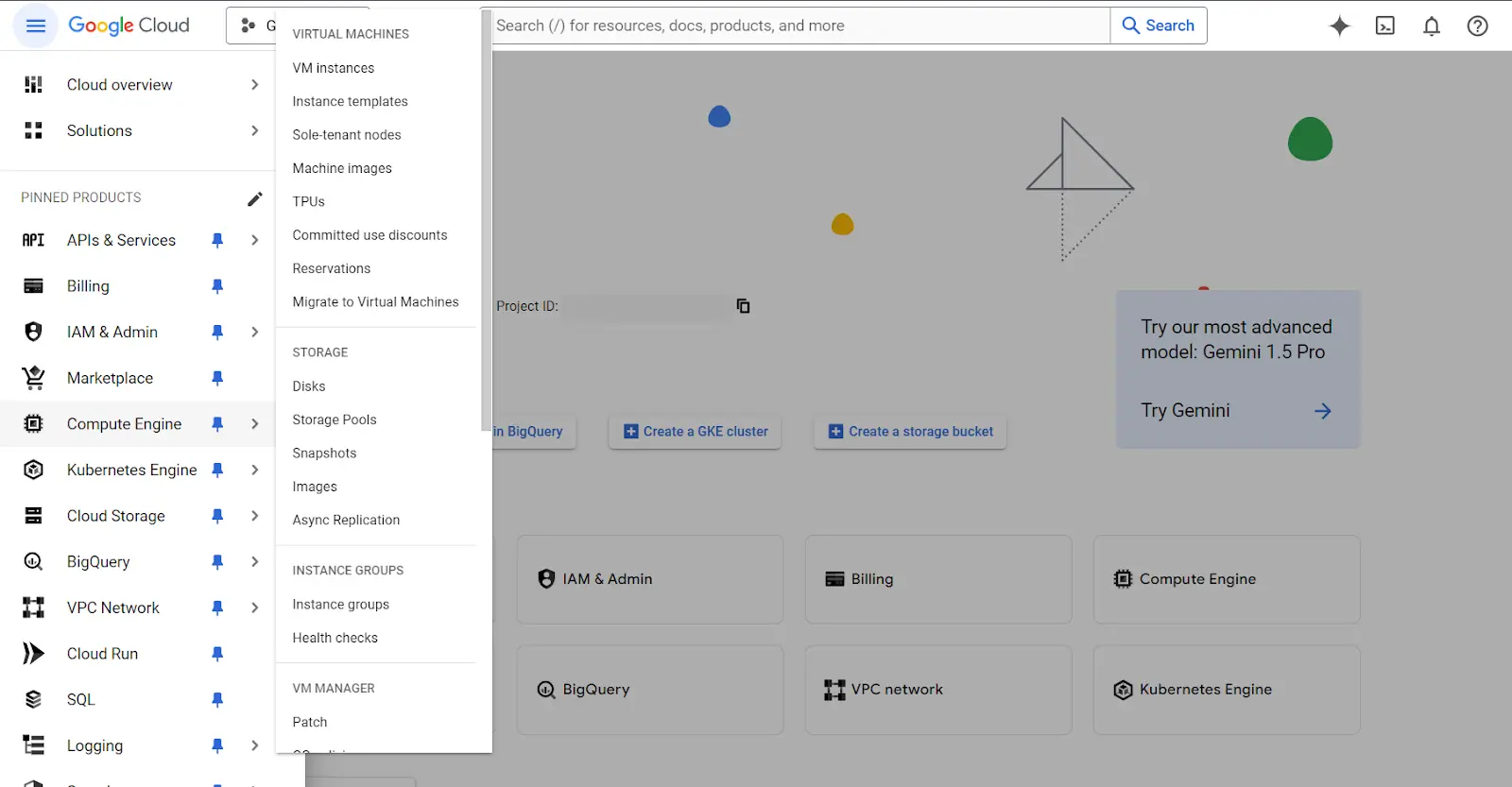The image size is (1512, 787).
Task: Click the Cloud Storage icon
Action: pos(33,516)
